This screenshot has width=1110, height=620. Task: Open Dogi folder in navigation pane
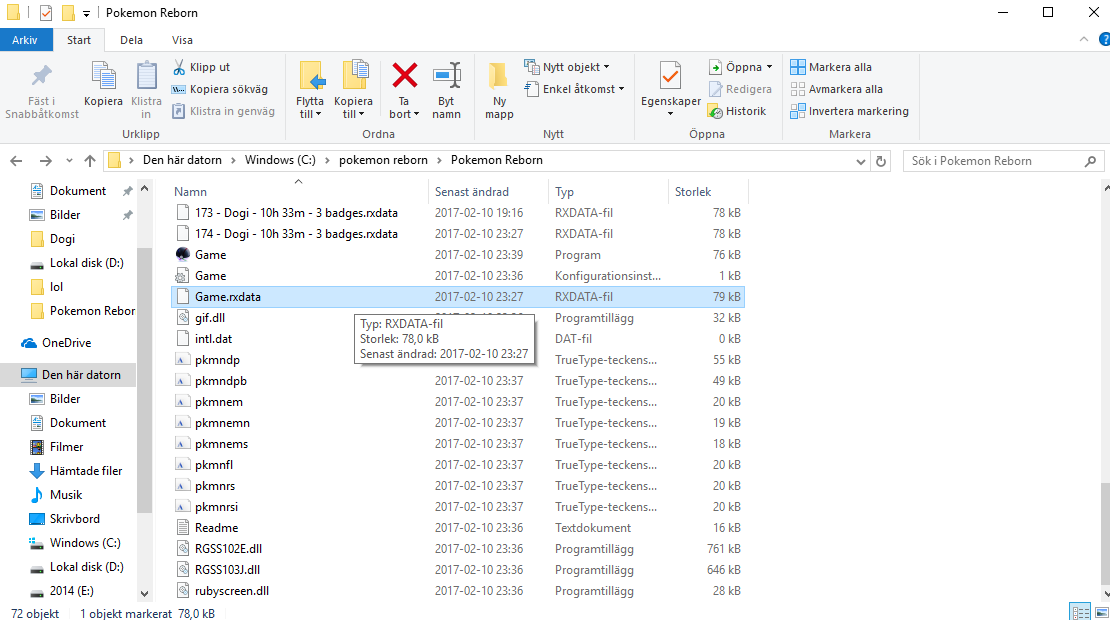62,239
